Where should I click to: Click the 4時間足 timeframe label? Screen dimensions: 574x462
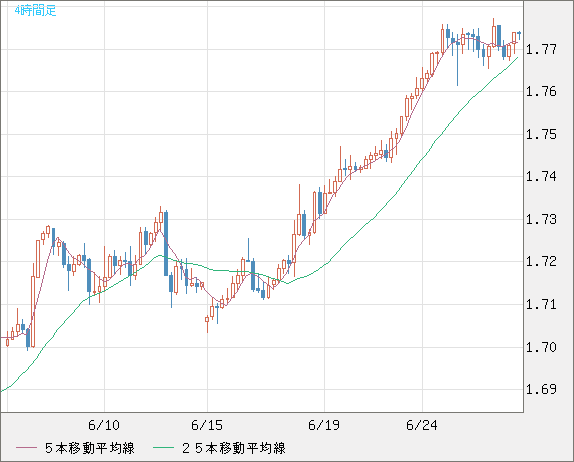pyautogui.click(x=36, y=11)
